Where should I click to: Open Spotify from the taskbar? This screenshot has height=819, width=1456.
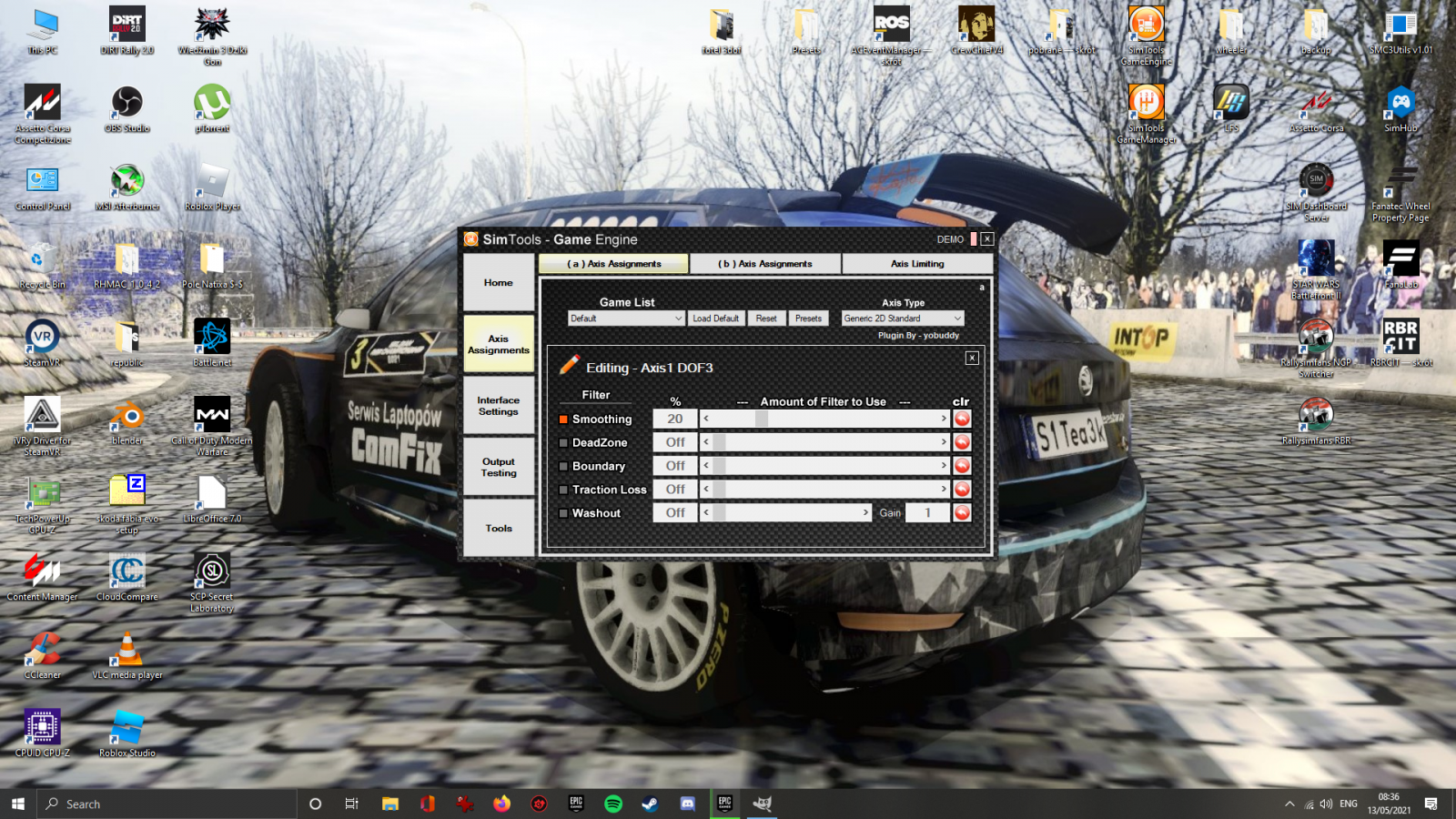(613, 804)
